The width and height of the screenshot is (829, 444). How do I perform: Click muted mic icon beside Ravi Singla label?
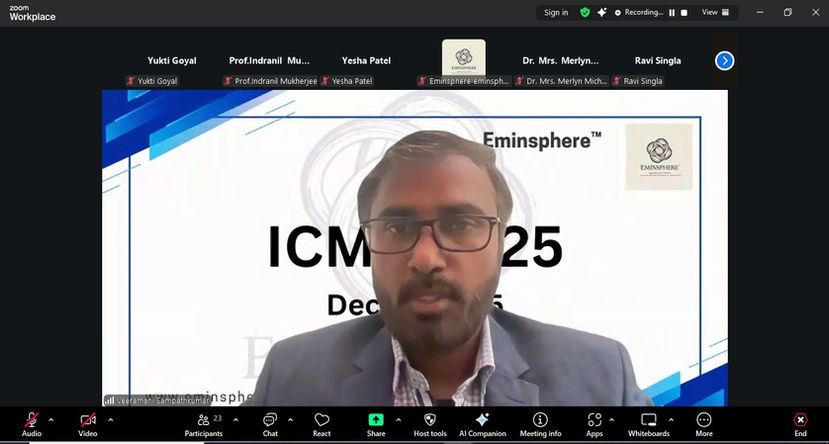[617, 81]
